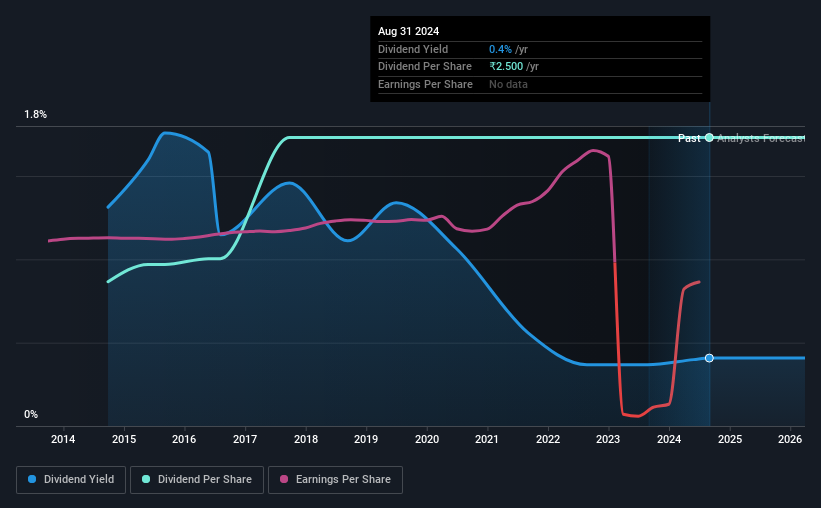This screenshot has height=508, width=821.
Task: Click the 2017 x-axis label
Action: 245,439
